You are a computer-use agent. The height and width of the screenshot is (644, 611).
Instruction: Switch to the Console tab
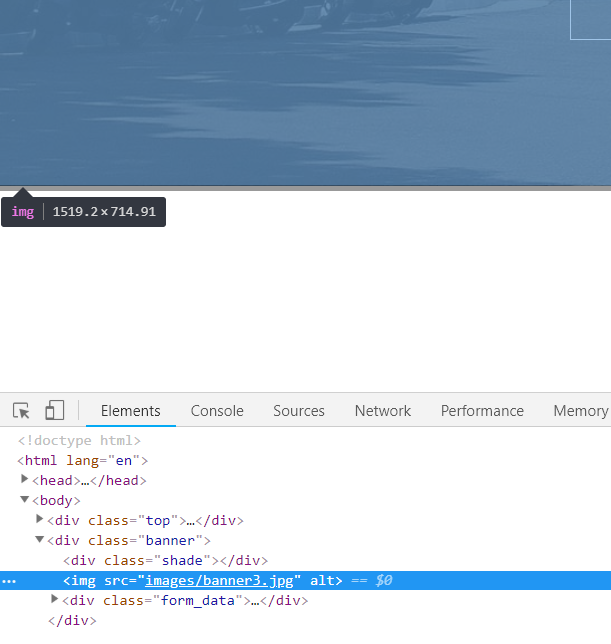(217, 411)
